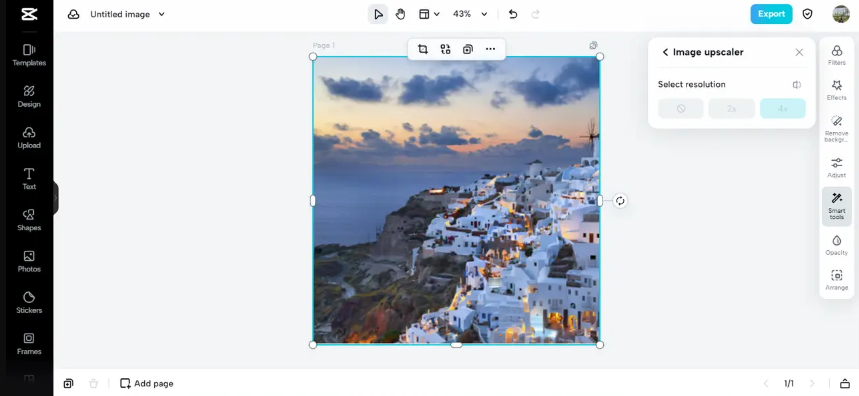
Task: Click the Page 1 label
Action: (x=324, y=45)
